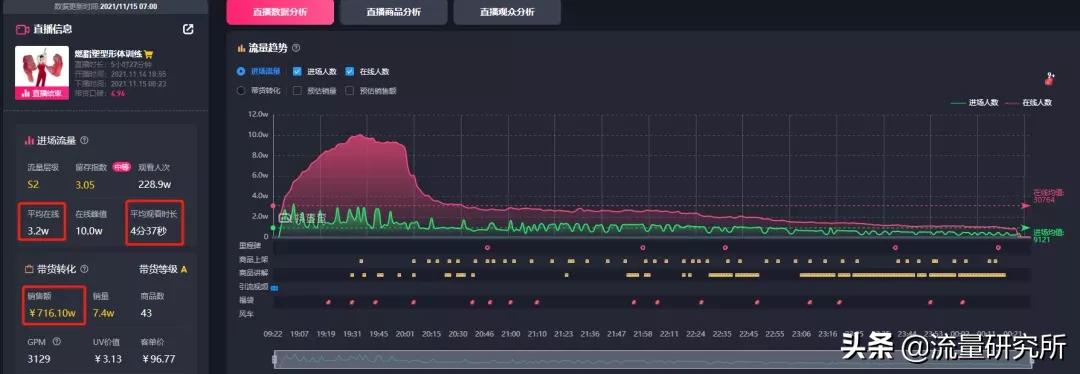Click the pink icon above the chart legend
The height and width of the screenshot is (374, 1080).
1050,79
